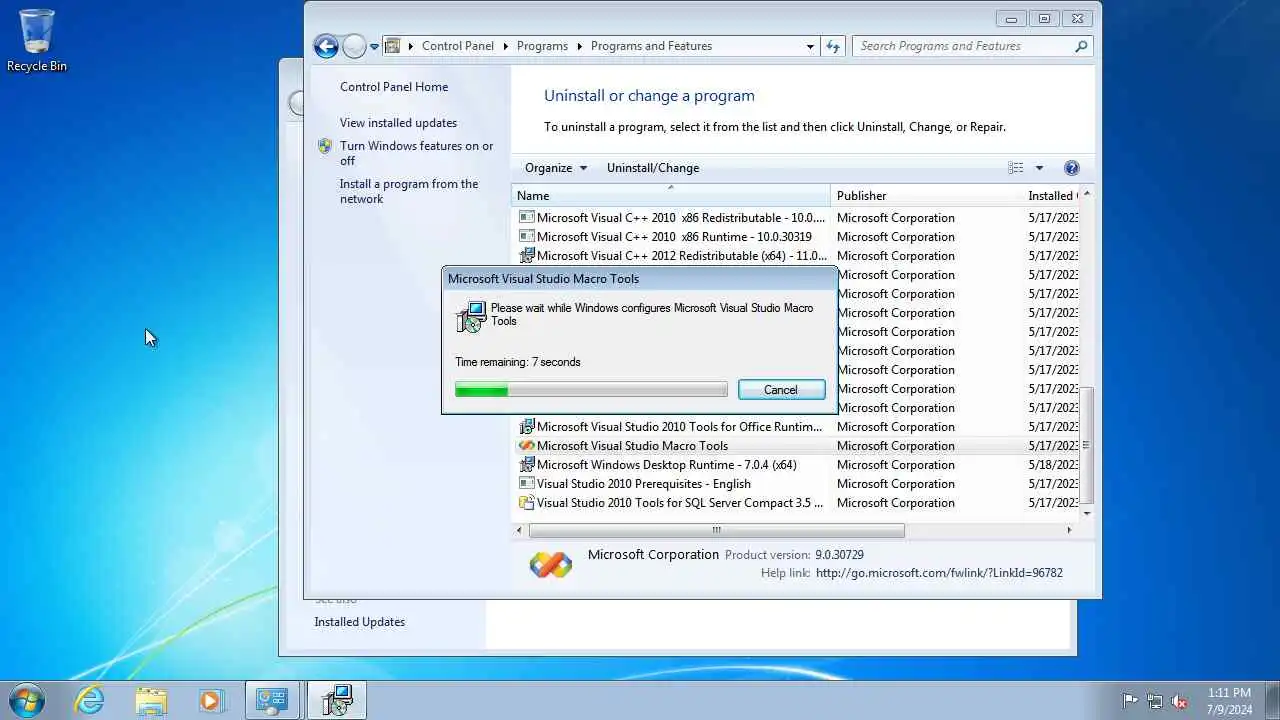1280x720 pixels.
Task: Click the muted volume tray icon
Action: 1179,701
